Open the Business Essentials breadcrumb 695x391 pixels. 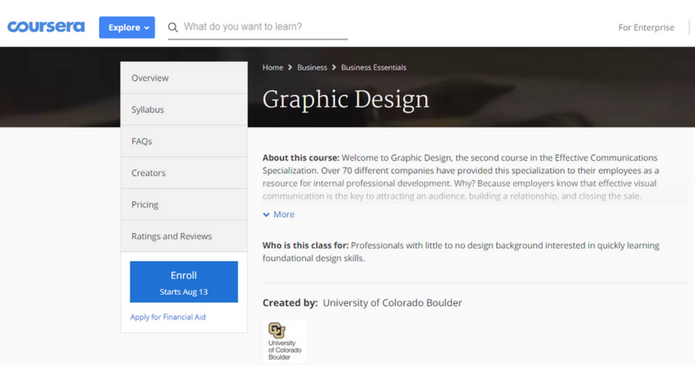pos(374,67)
